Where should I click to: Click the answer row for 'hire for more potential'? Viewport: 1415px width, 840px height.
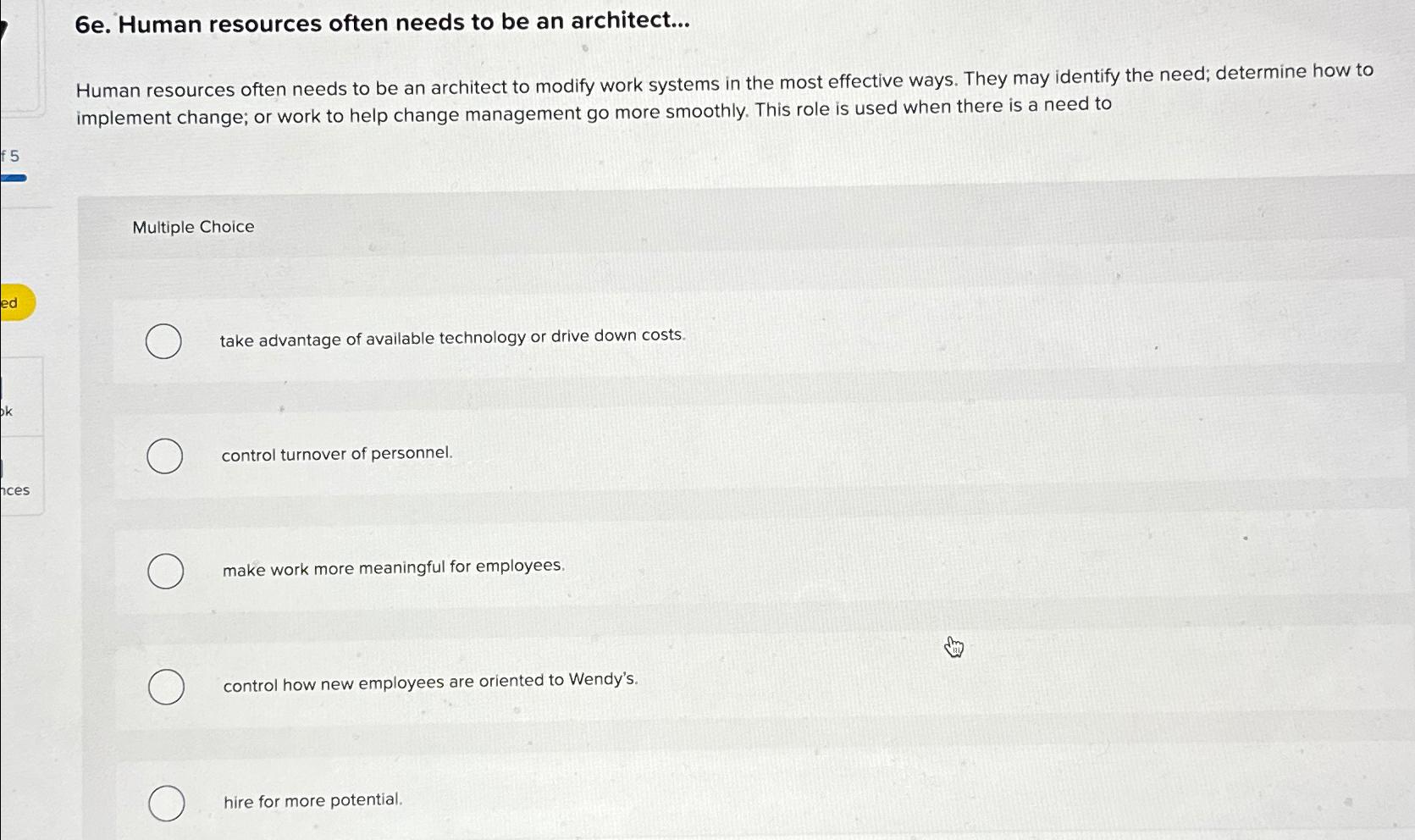tap(593, 801)
